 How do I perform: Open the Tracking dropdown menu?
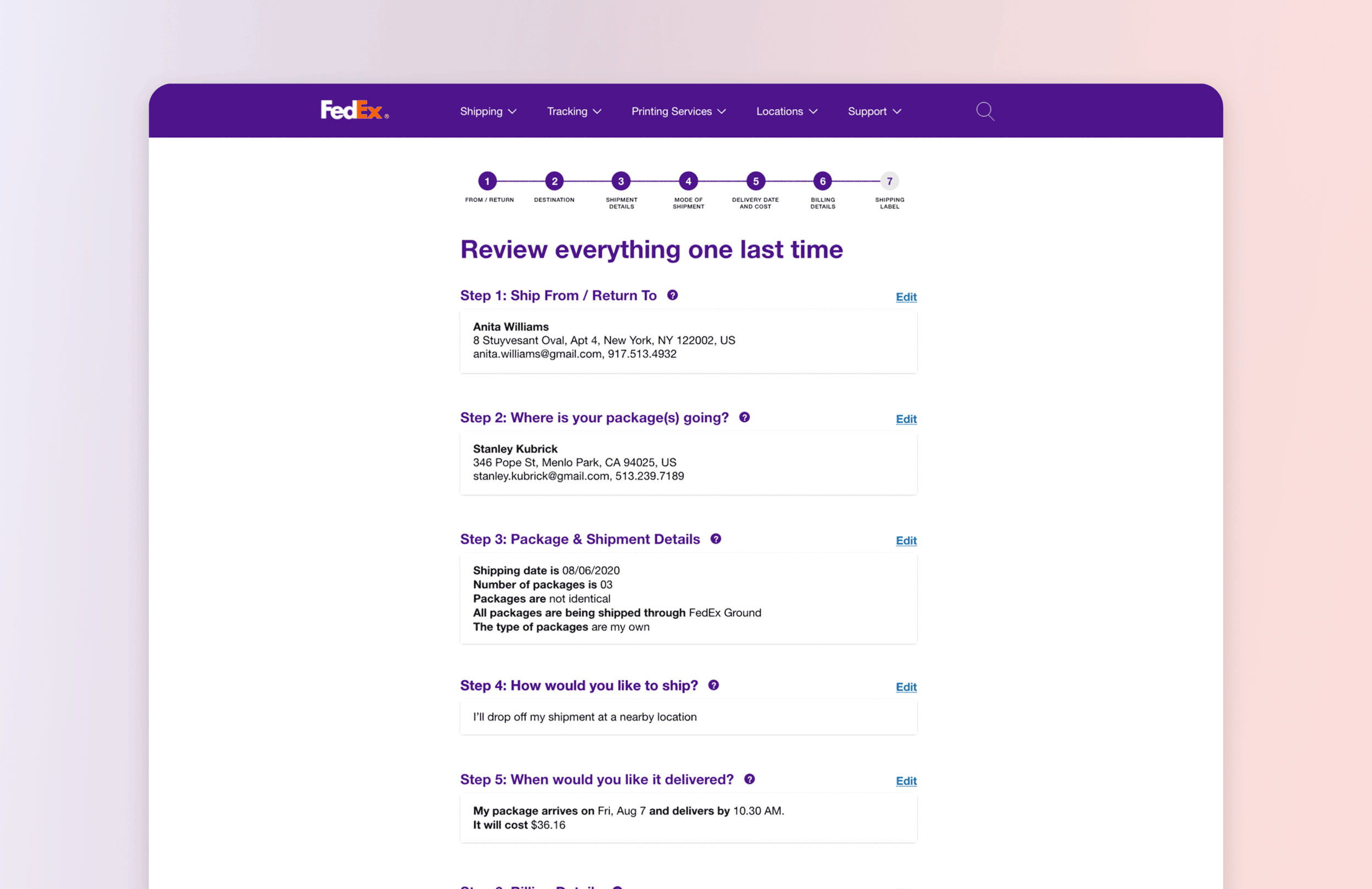tap(573, 111)
